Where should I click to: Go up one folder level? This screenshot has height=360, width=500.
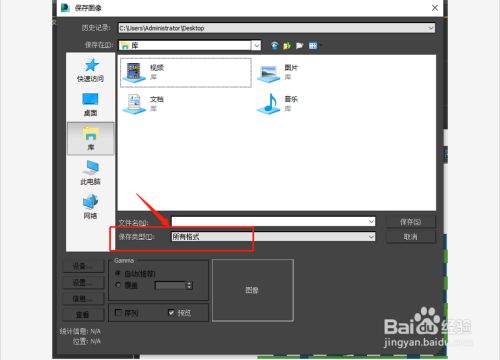[287, 45]
